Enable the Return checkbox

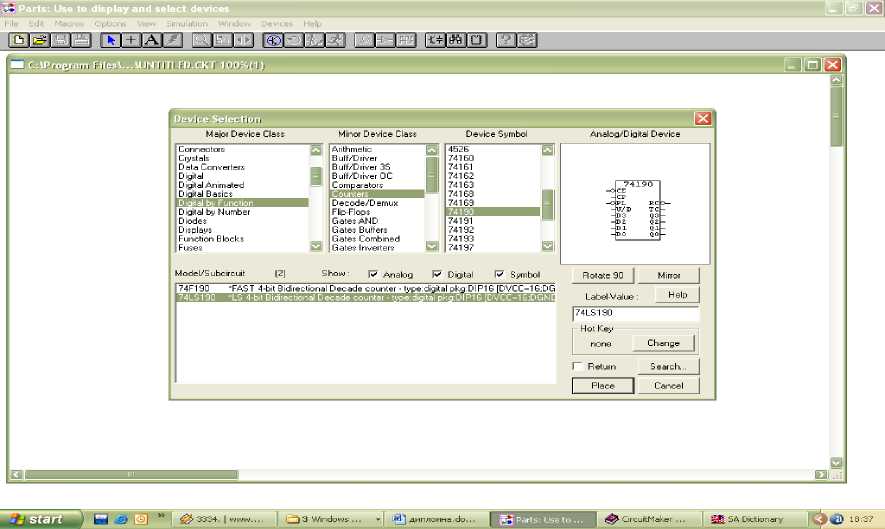tap(578, 367)
